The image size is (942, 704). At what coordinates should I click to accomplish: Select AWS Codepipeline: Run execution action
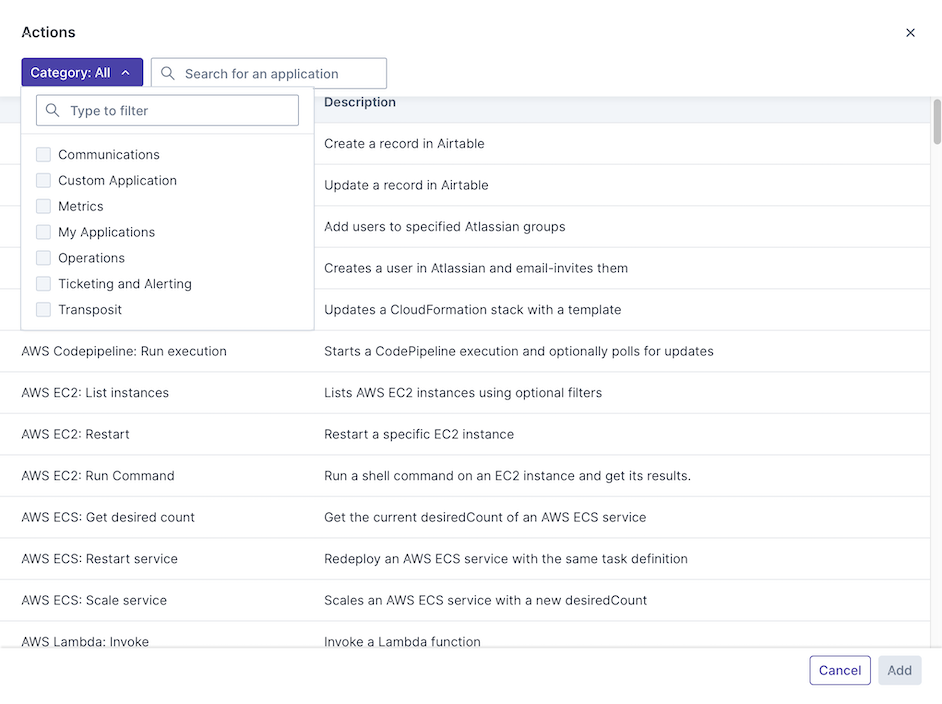pos(124,351)
